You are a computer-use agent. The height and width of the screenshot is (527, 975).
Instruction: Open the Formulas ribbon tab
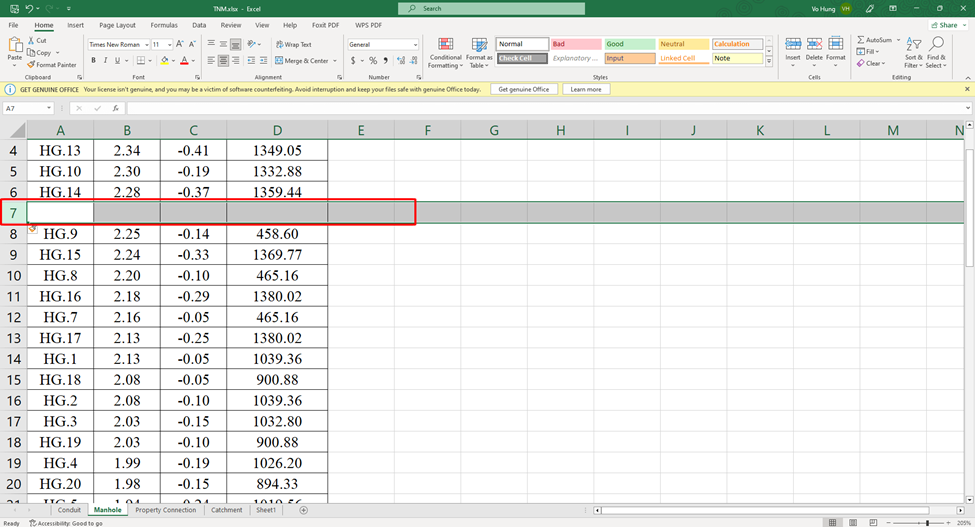tap(163, 25)
